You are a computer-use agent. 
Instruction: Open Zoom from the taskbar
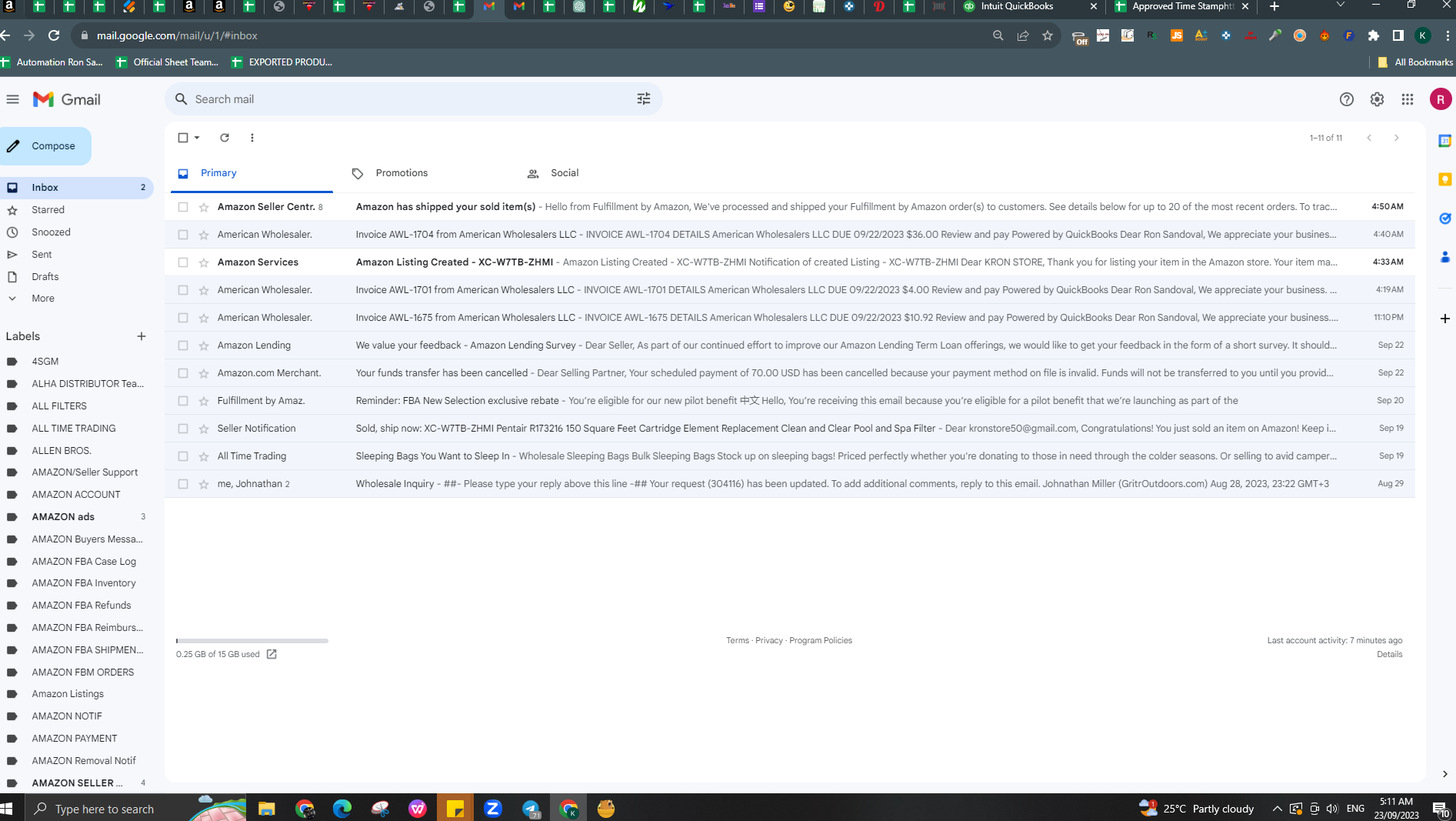click(x=493, y=808)
